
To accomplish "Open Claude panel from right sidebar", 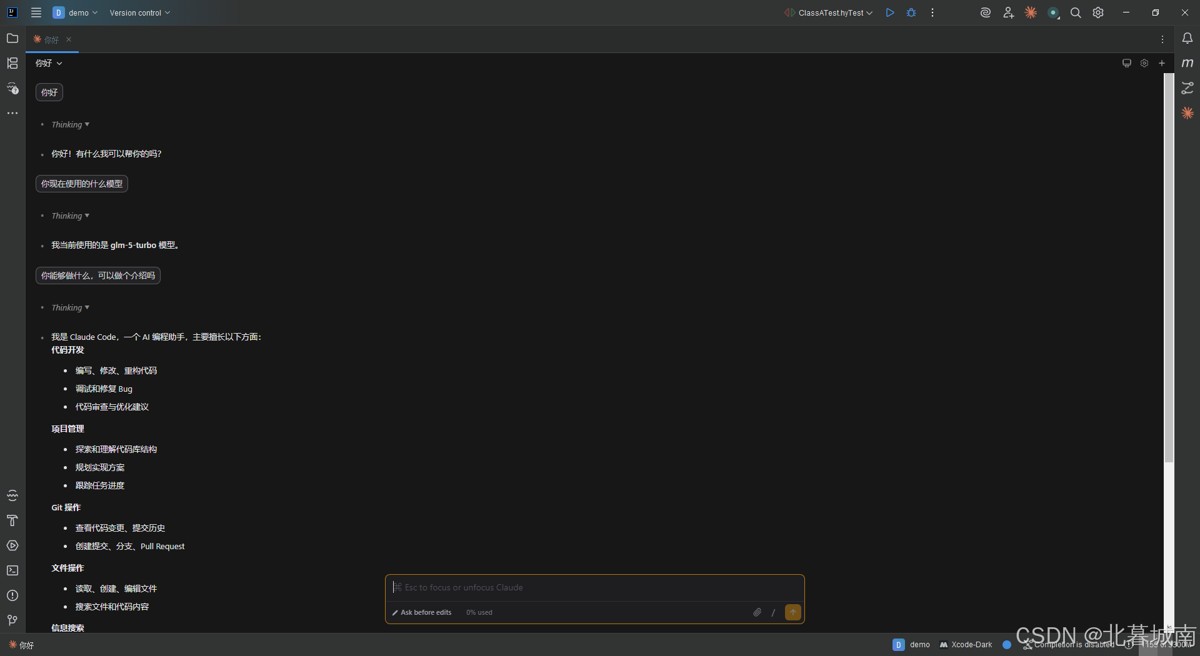I will click(1187, 113).
